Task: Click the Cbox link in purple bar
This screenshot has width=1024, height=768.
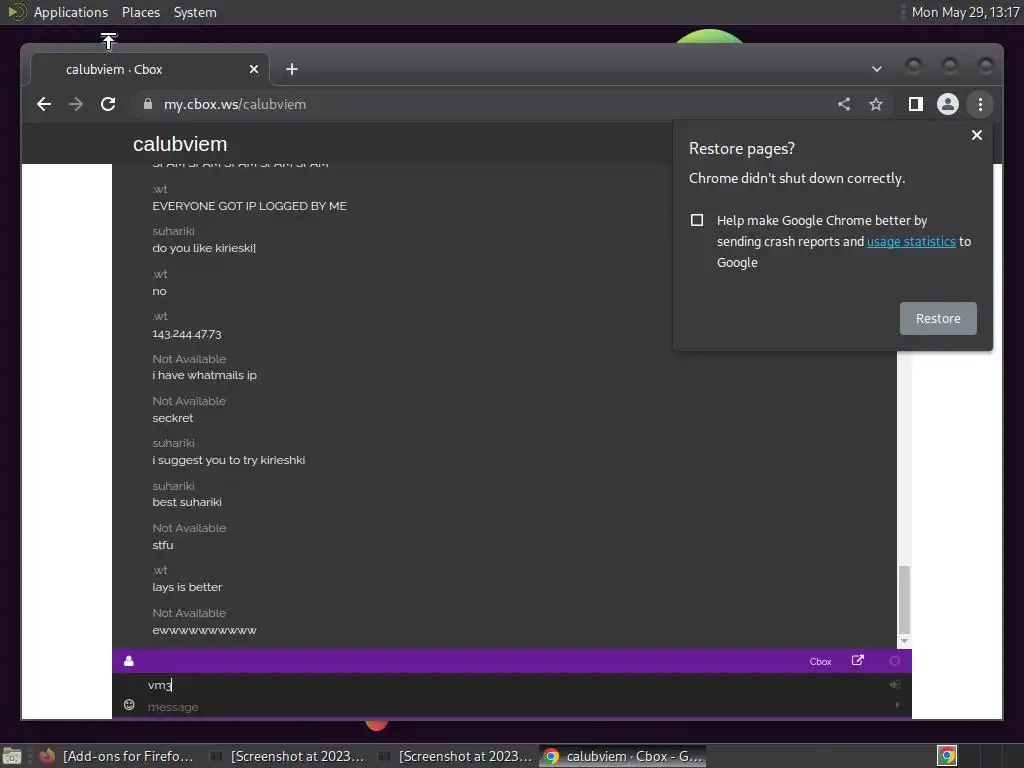Action: [820, 662]
